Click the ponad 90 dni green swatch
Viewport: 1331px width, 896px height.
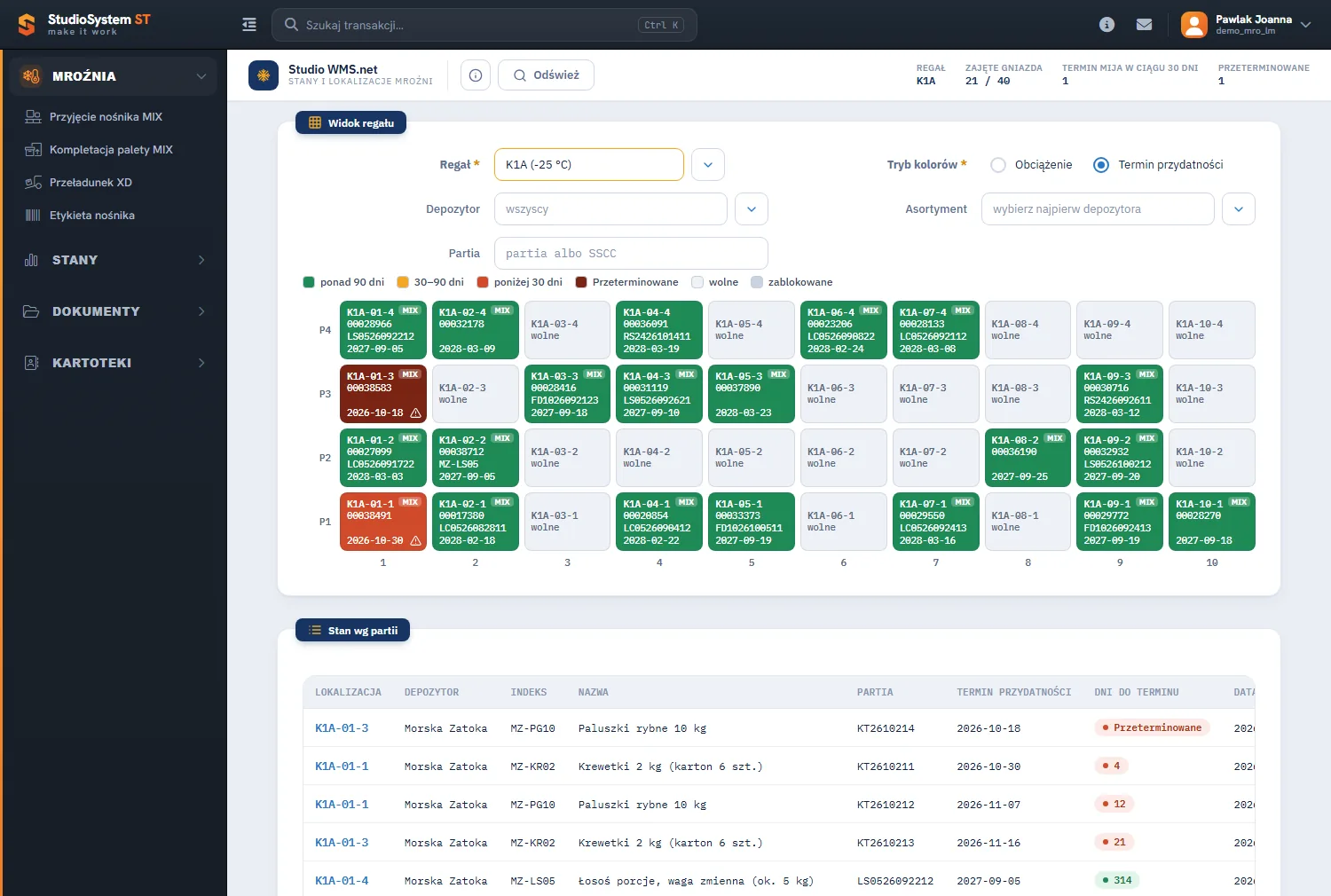click(309, 282)
